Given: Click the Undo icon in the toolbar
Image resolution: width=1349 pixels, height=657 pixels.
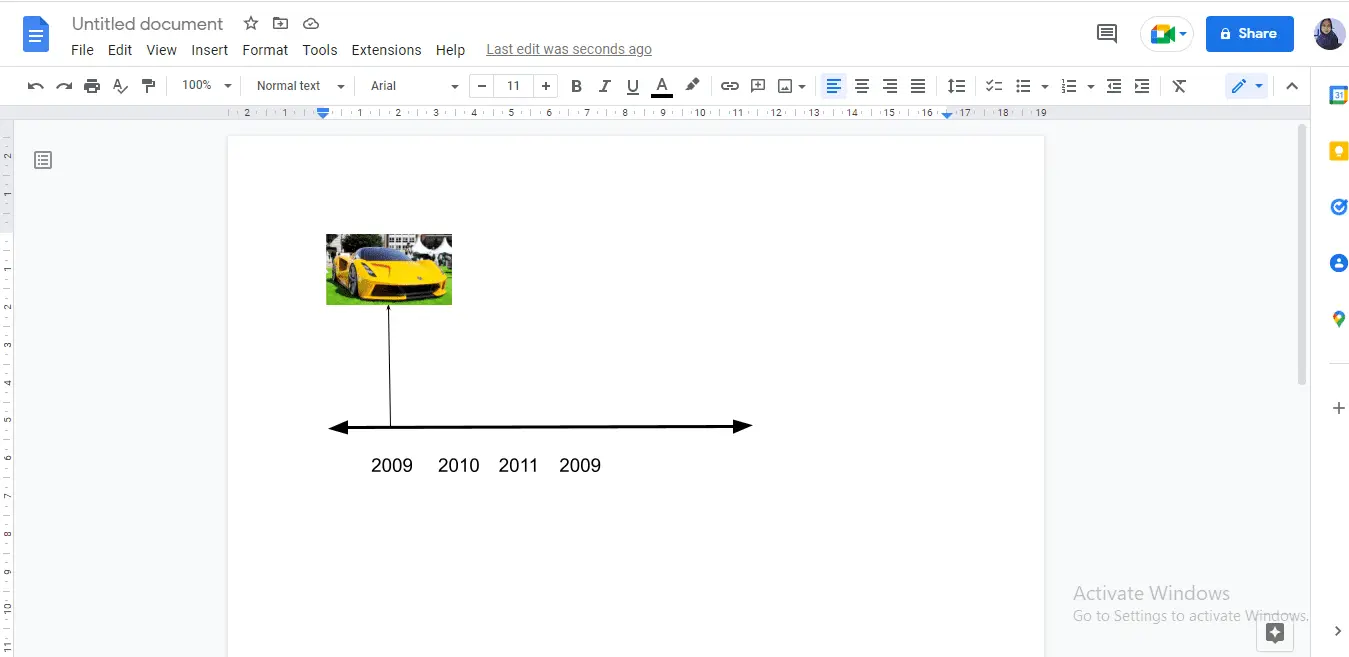Looking at the screenshot, I should 35,85.
